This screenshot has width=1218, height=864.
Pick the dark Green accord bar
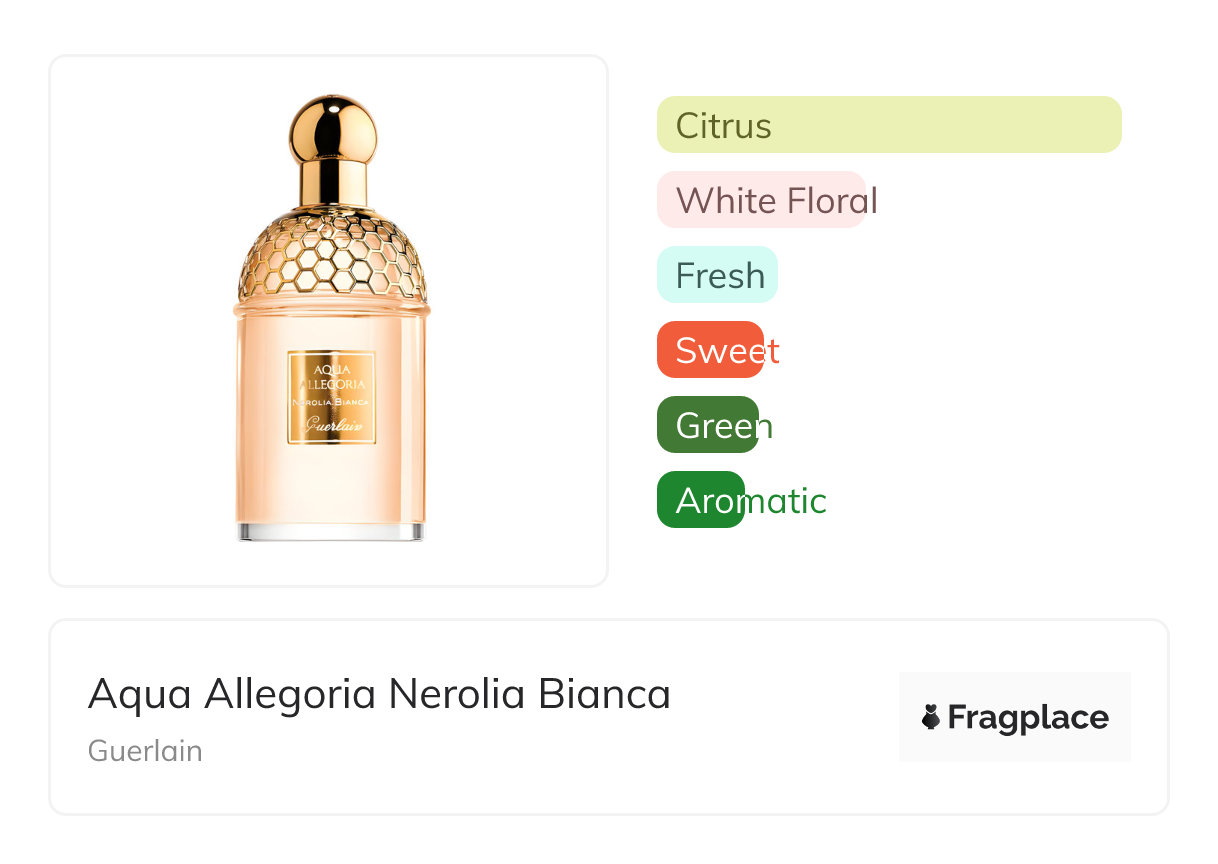pyautogui.click(x=708, y=425)
